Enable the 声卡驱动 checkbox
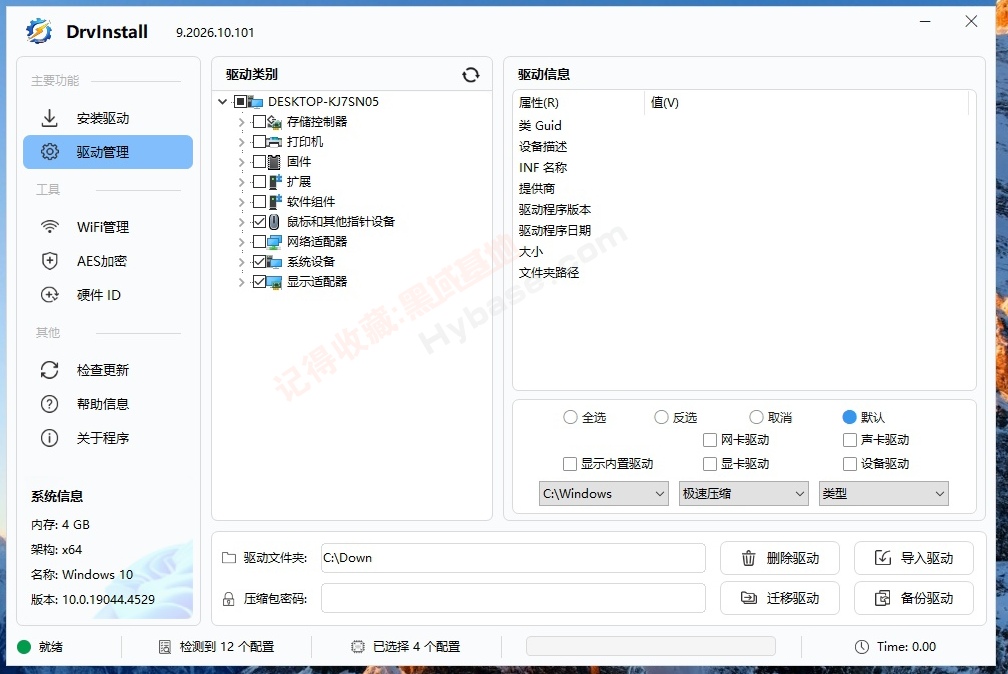Image resolution: width=1008 pixels, height=674 pixels. pyautogui.click(x=850, y=440)
